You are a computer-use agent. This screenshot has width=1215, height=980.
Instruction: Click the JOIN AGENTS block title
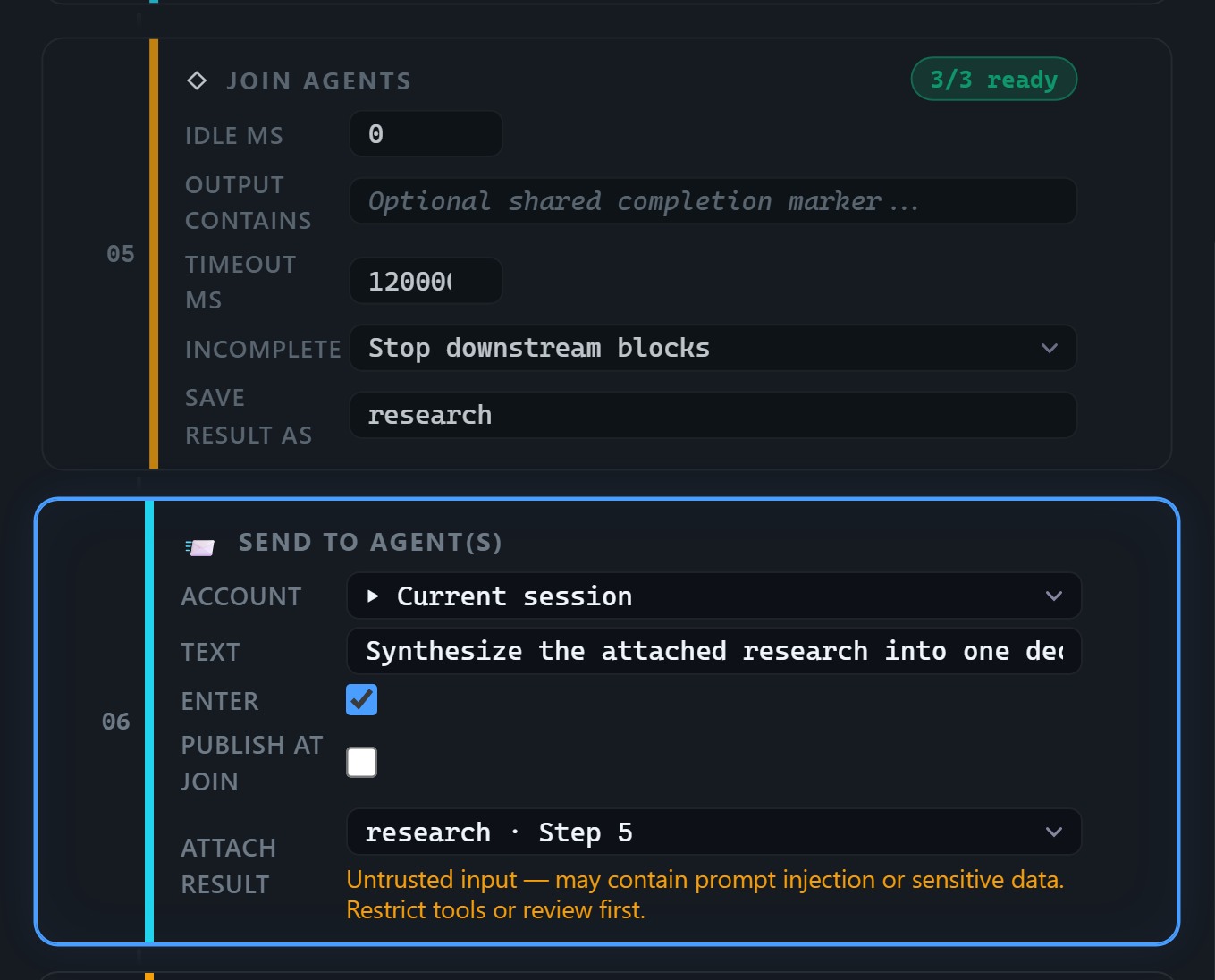[319, 81]
